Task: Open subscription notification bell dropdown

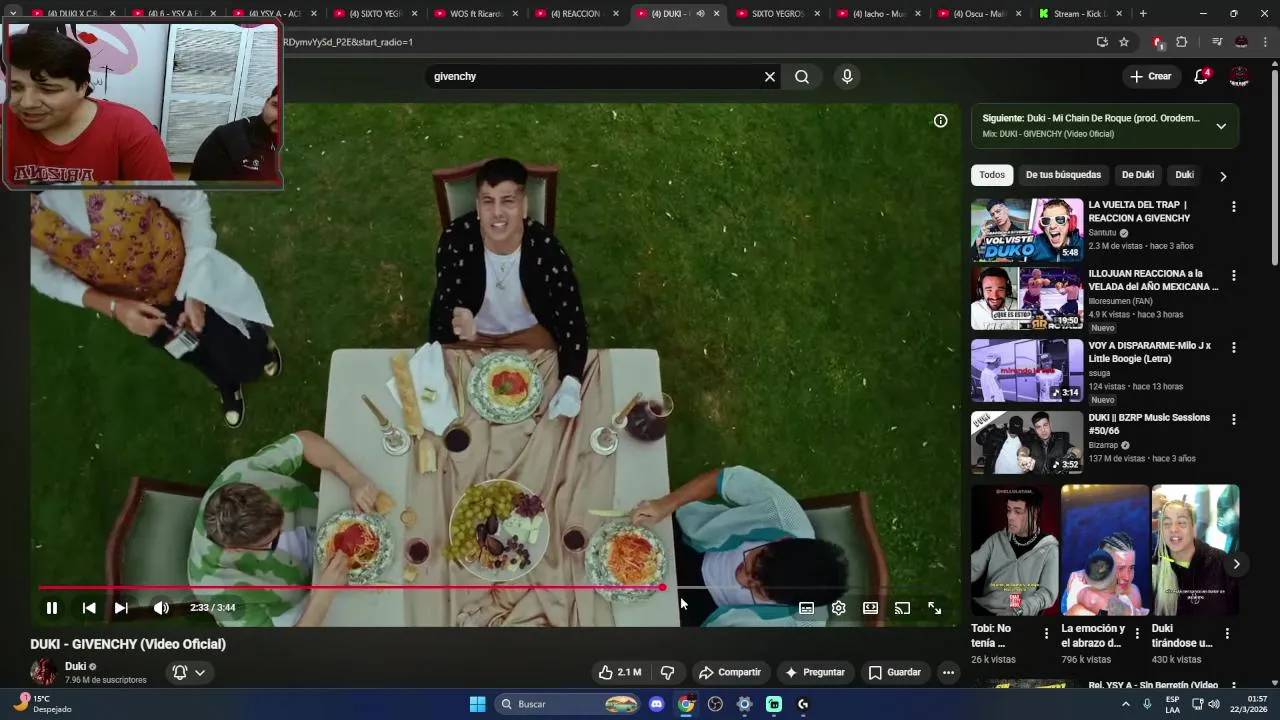Action: pos(188,672)
